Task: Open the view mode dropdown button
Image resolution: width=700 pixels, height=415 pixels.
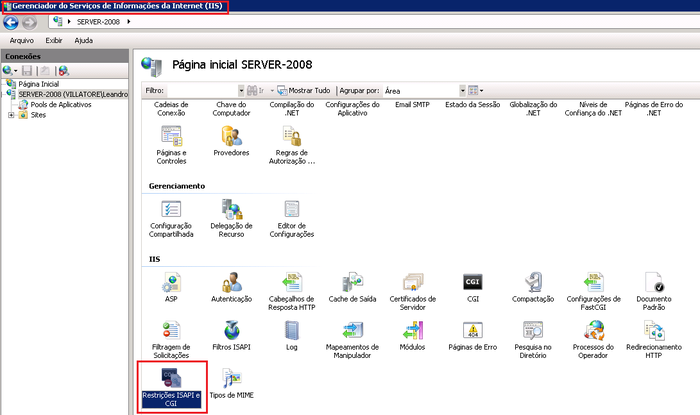Action: [x=475, y=91]
